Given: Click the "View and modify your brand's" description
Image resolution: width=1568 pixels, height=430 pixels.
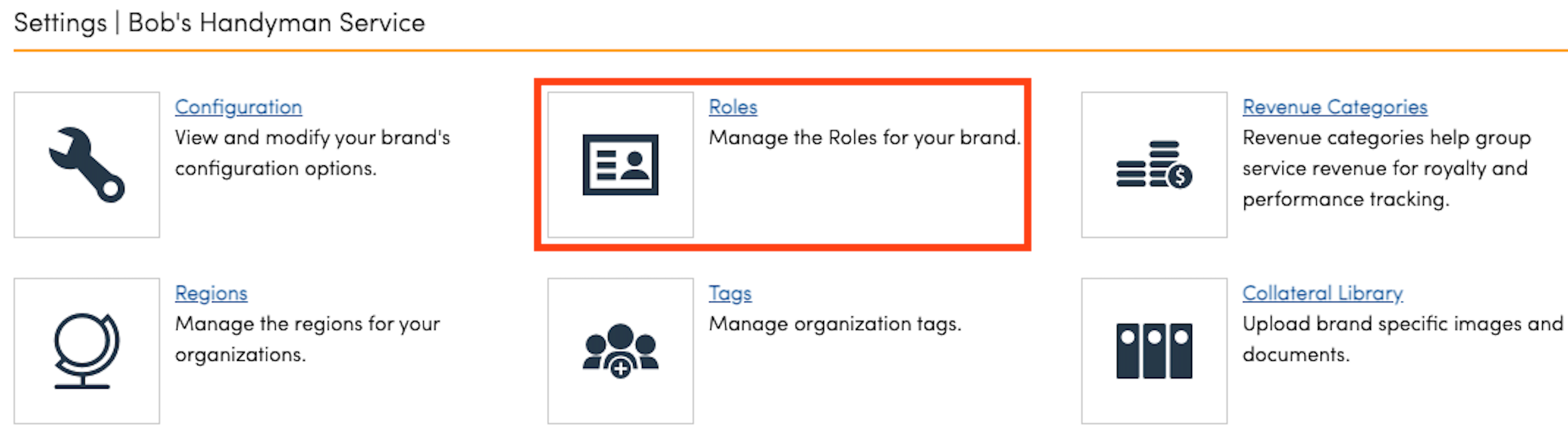Looking at the screenshot, I should pyautogui.click(x=312, y=138).
